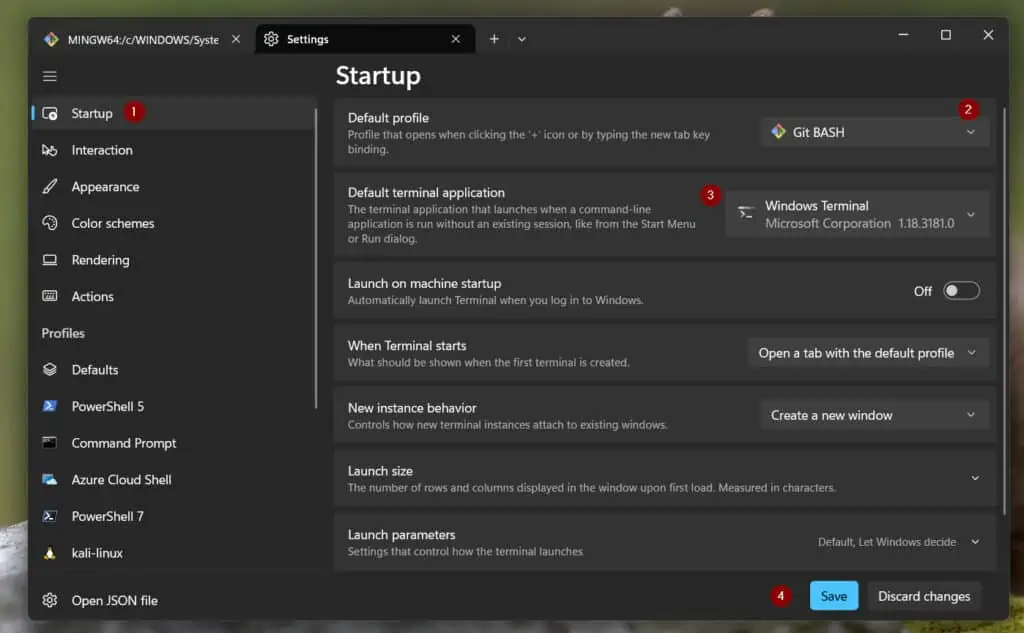Viewport: 1024px width, 633px height.
Task: Click the PowerShell 5 profile icon
Action: 50,406
